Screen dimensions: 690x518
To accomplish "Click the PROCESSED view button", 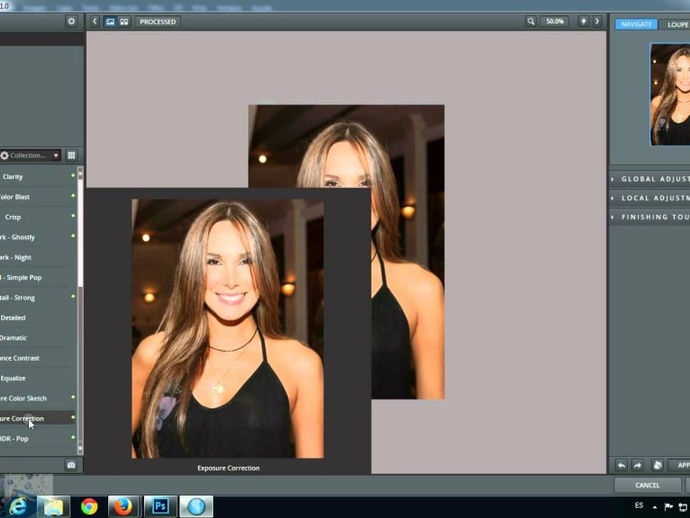I will point(158,22).
